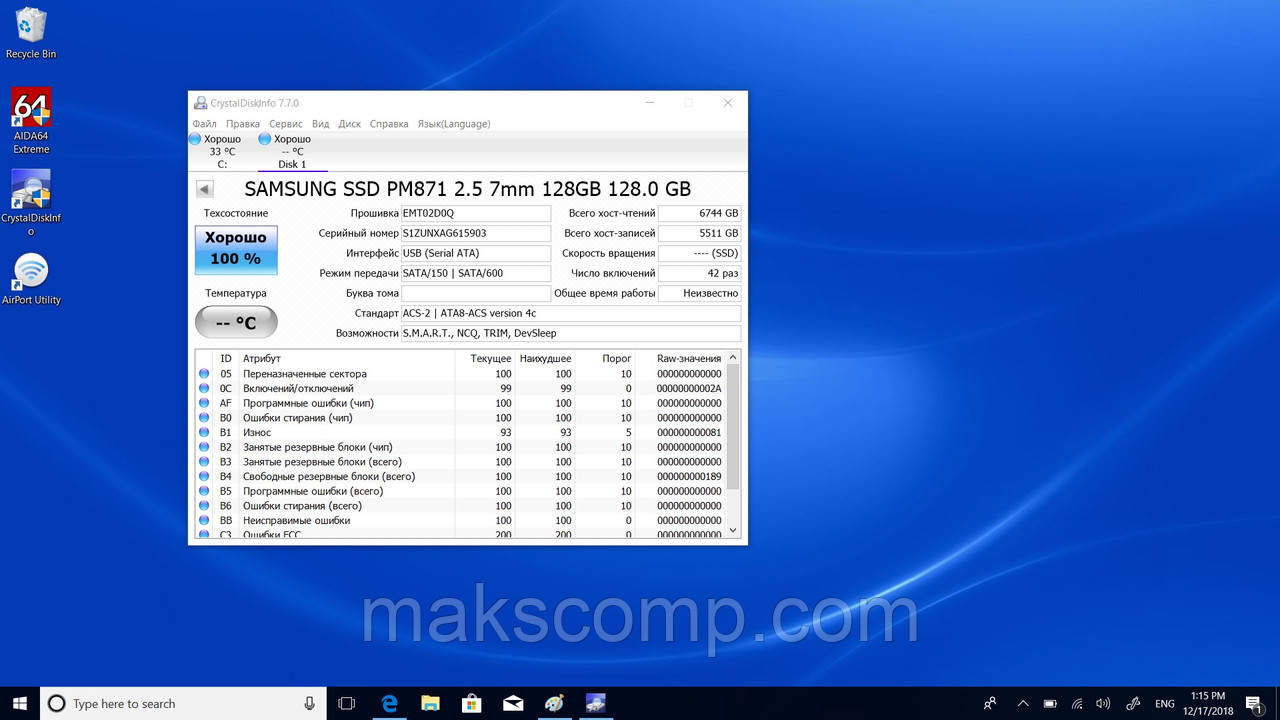This screenshot has width=1280, height=720.
Task: Open the People icon in the system tray
Action: [990, 703]
